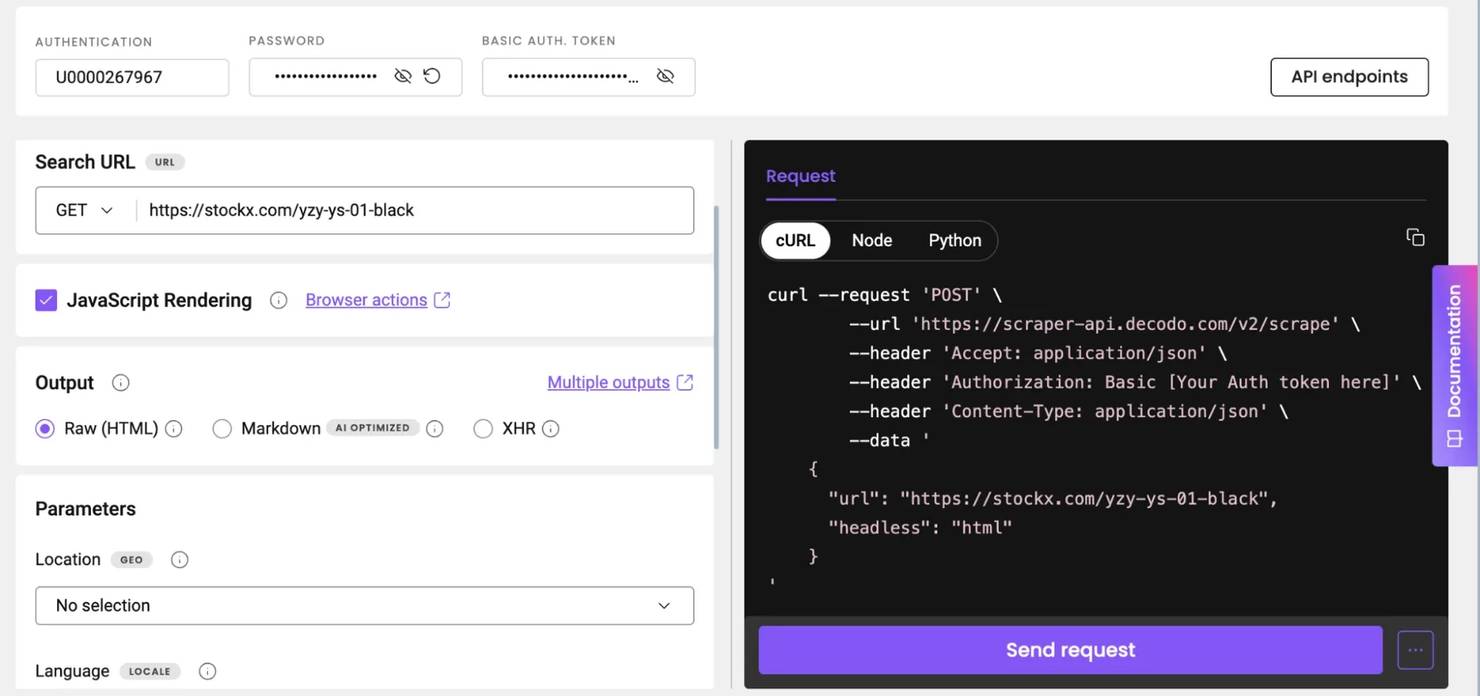Click info icon beside XHR option

pyautogui.click(x=551, y=429)
